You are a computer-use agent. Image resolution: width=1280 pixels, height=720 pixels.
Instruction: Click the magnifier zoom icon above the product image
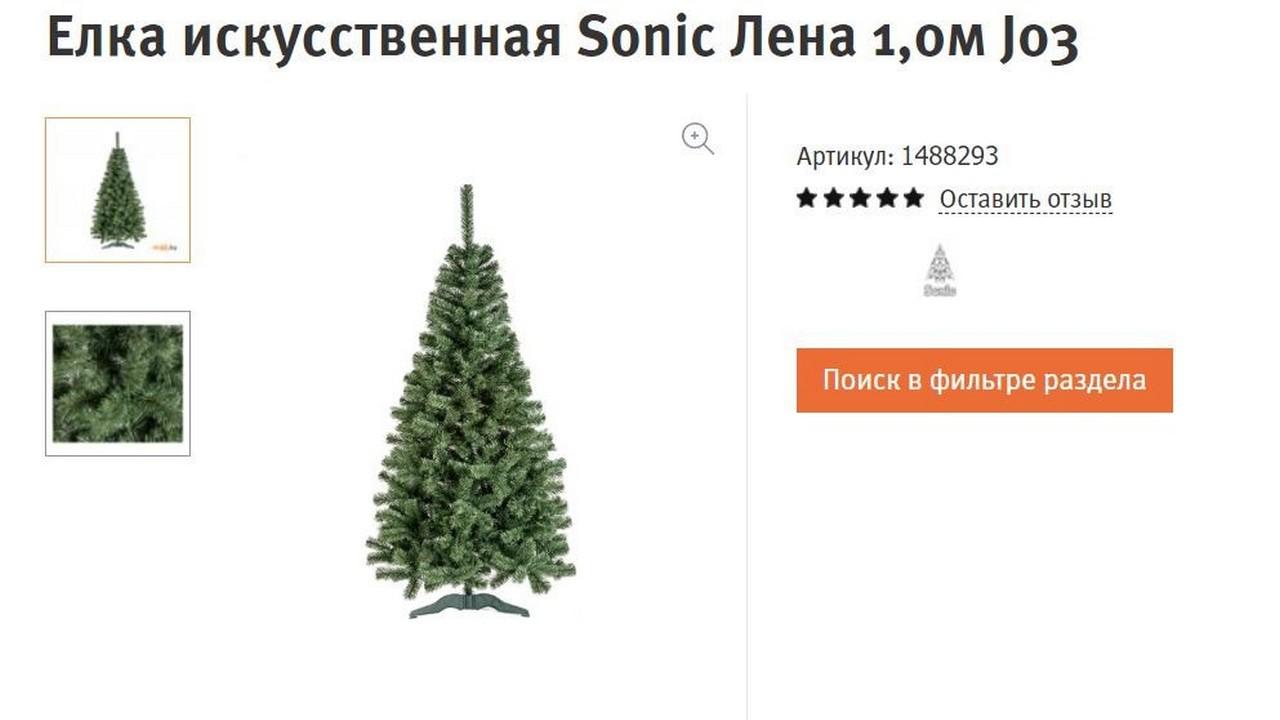pyautogui.click(x=698, y=139)
